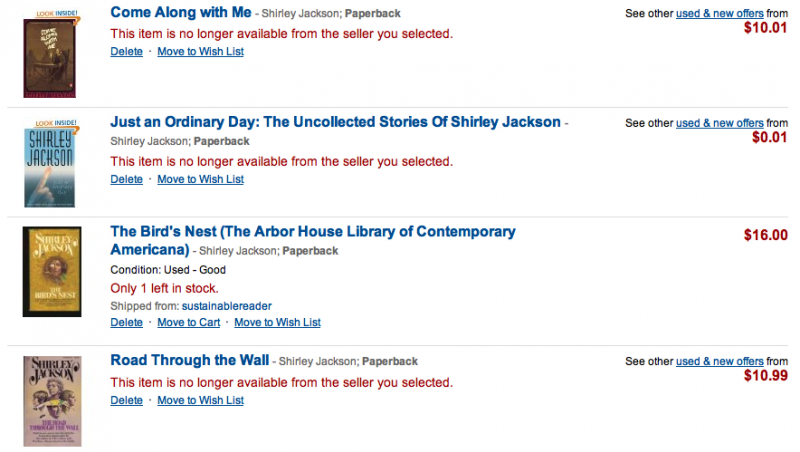Viewport: 800px width, 452px height.
Task: View used & new offers for Come Along with Me
Action: 720,12
